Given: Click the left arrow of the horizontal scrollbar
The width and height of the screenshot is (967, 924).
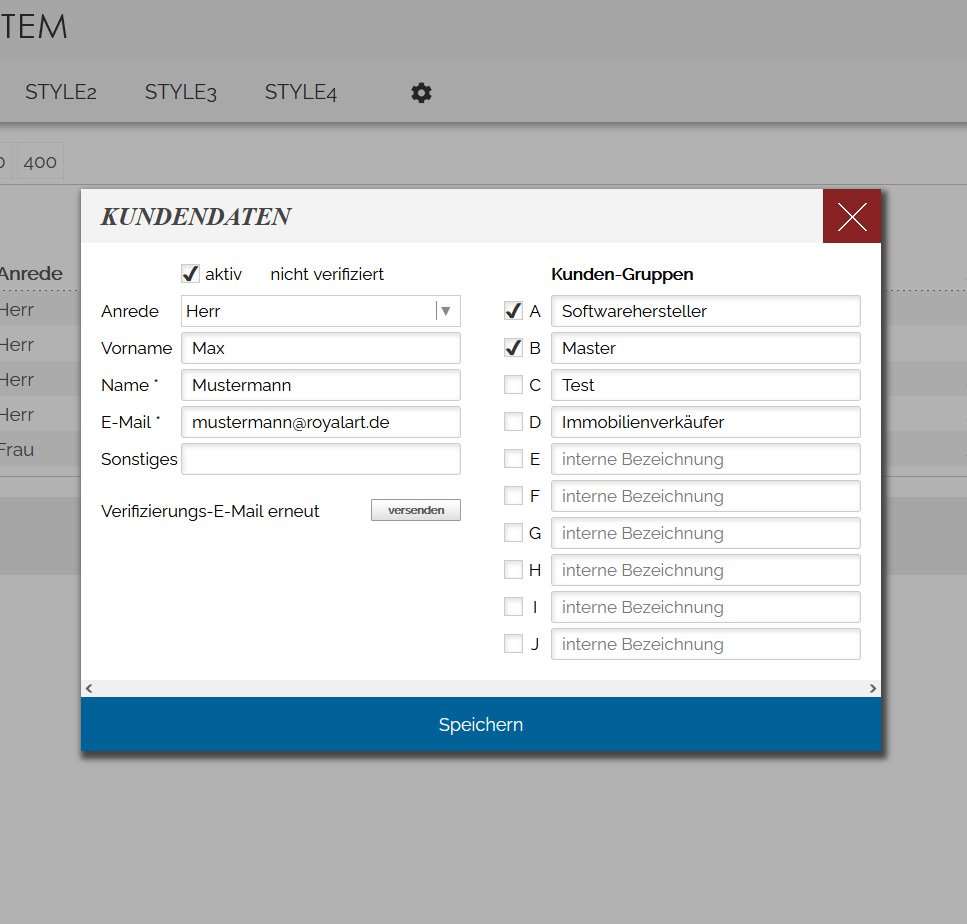Looking at the screenshot, I should (89, 688).
